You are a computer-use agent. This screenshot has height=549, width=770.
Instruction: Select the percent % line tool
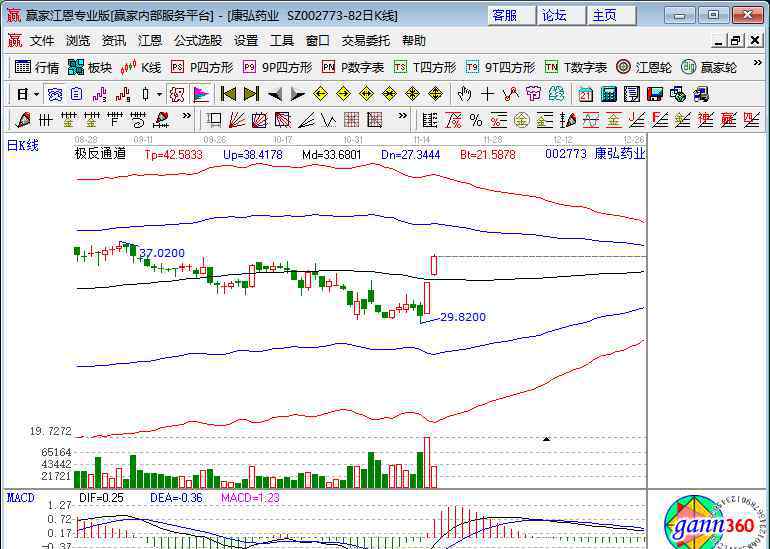[x=476, y=120]
